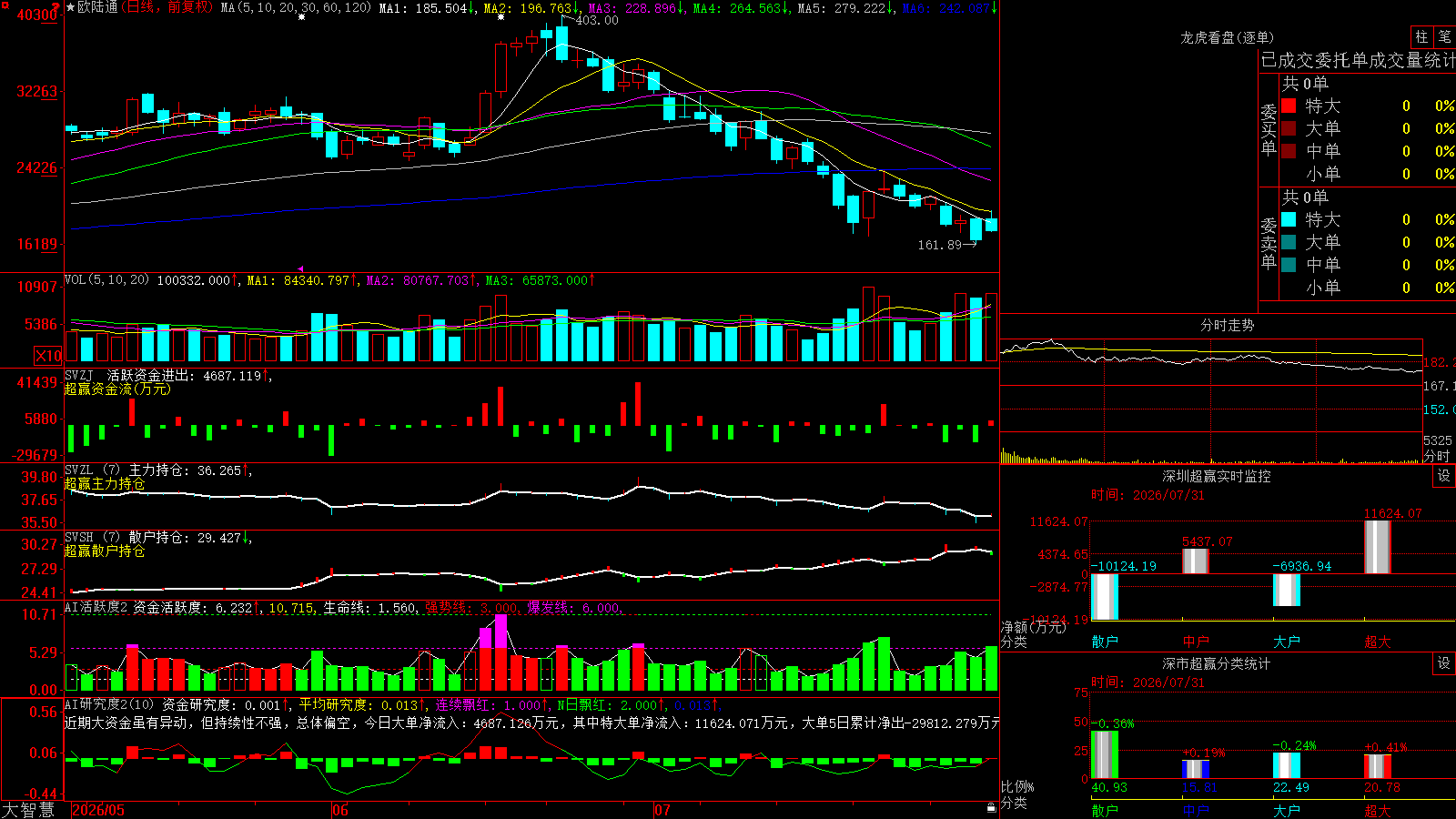Switch to 笔 tick view in 龙虎看盘
The height and width of the screenshot is (819, 1456).
[x=1444, y=36]
